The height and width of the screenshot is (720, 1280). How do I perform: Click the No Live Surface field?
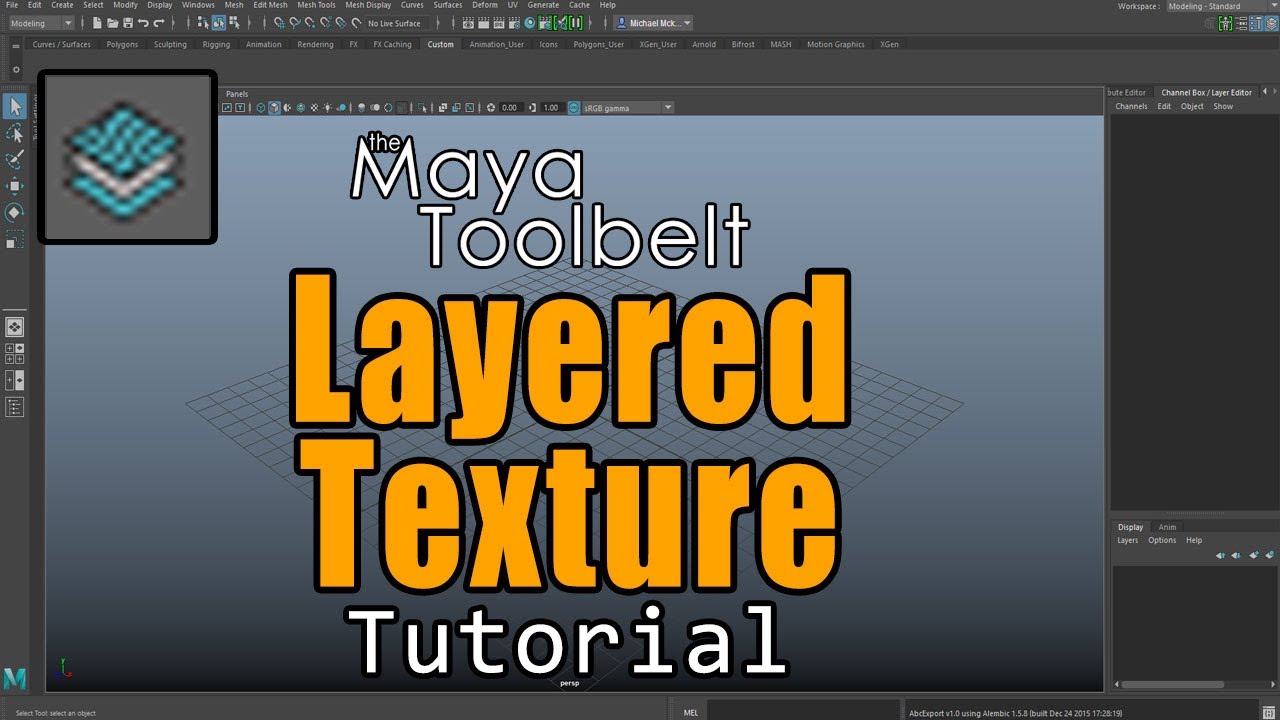[x=395, y=23]
